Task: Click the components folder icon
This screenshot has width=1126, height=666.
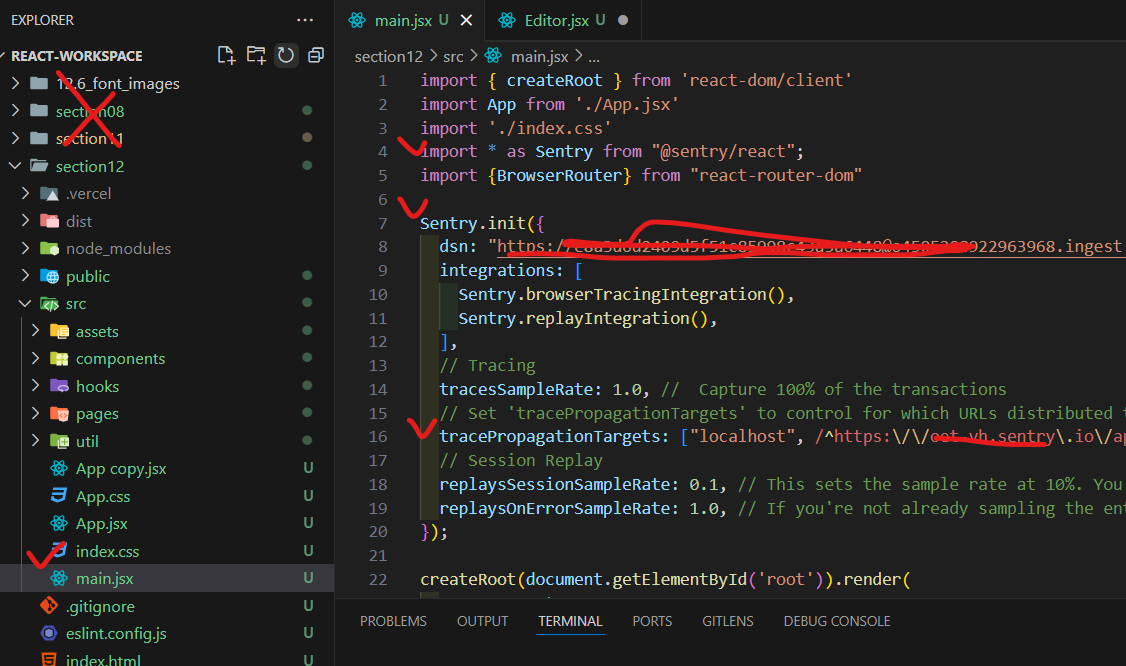Action: pyautogui.click(x=60, y=359)
